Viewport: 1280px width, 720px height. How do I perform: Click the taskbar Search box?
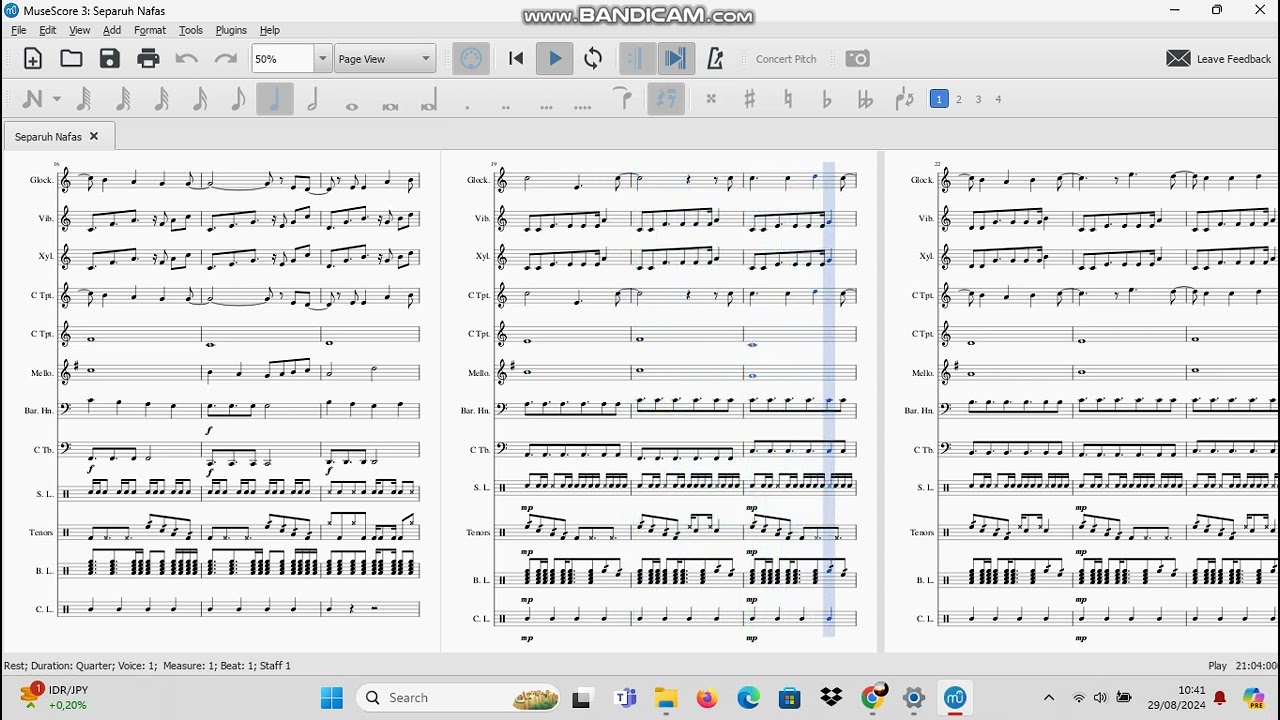pos(457,697)
